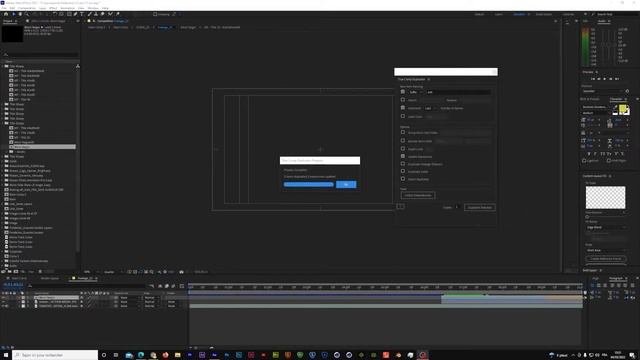Open the Suffix/Prefix dropdown
Screen dimensions: 640x360
point(416,92)
